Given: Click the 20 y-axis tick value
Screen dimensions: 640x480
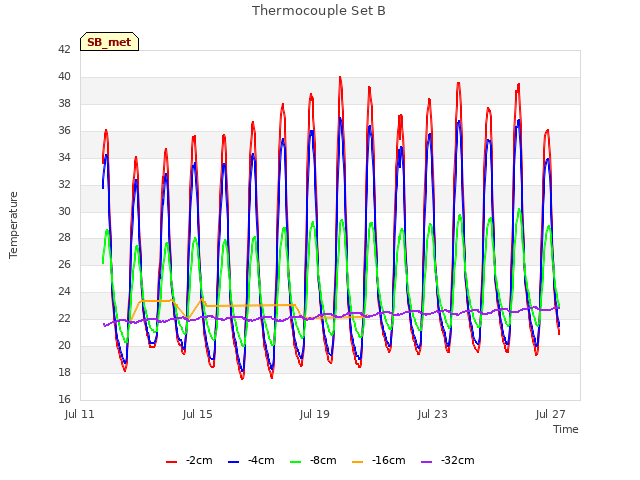Looking at the screenshot, I should coord(64,345).
